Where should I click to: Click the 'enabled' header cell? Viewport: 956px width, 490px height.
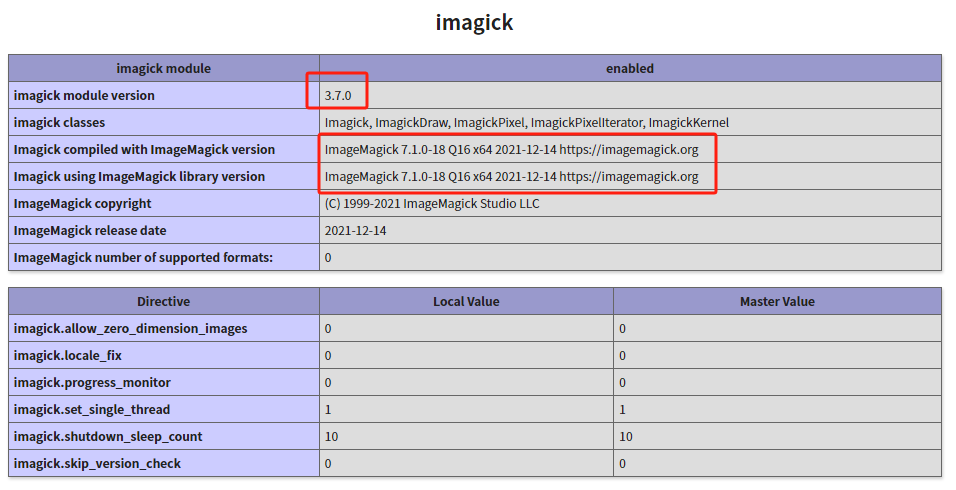point(630,69)
